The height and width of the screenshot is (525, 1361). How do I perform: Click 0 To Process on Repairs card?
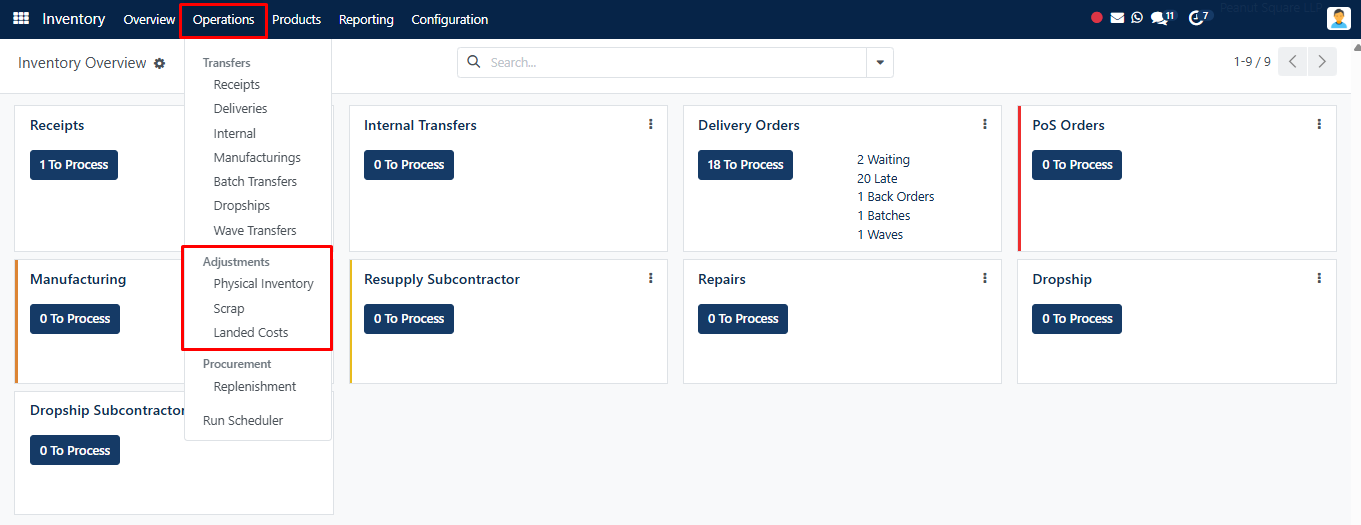743,319
